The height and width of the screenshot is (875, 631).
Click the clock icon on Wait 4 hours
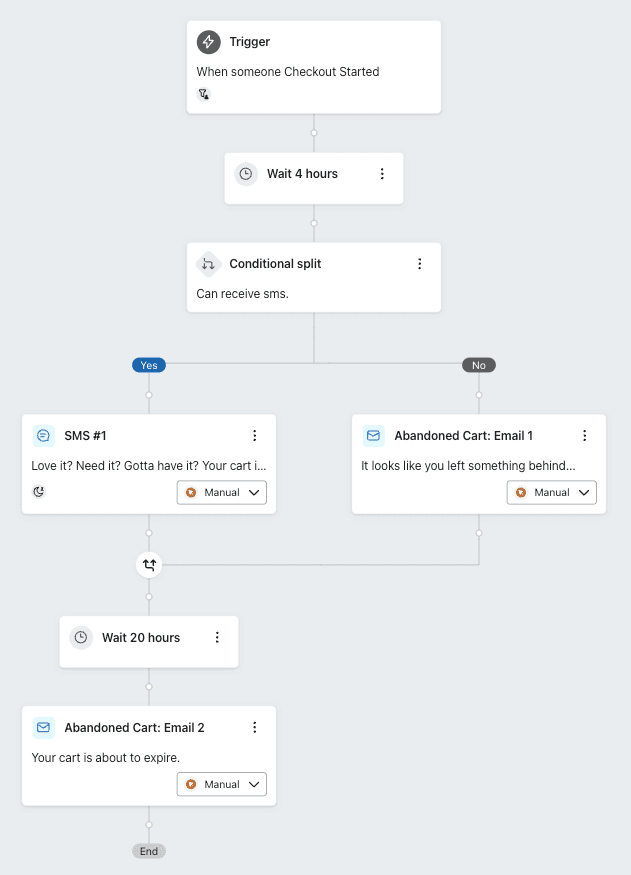[x=246, y=173]
